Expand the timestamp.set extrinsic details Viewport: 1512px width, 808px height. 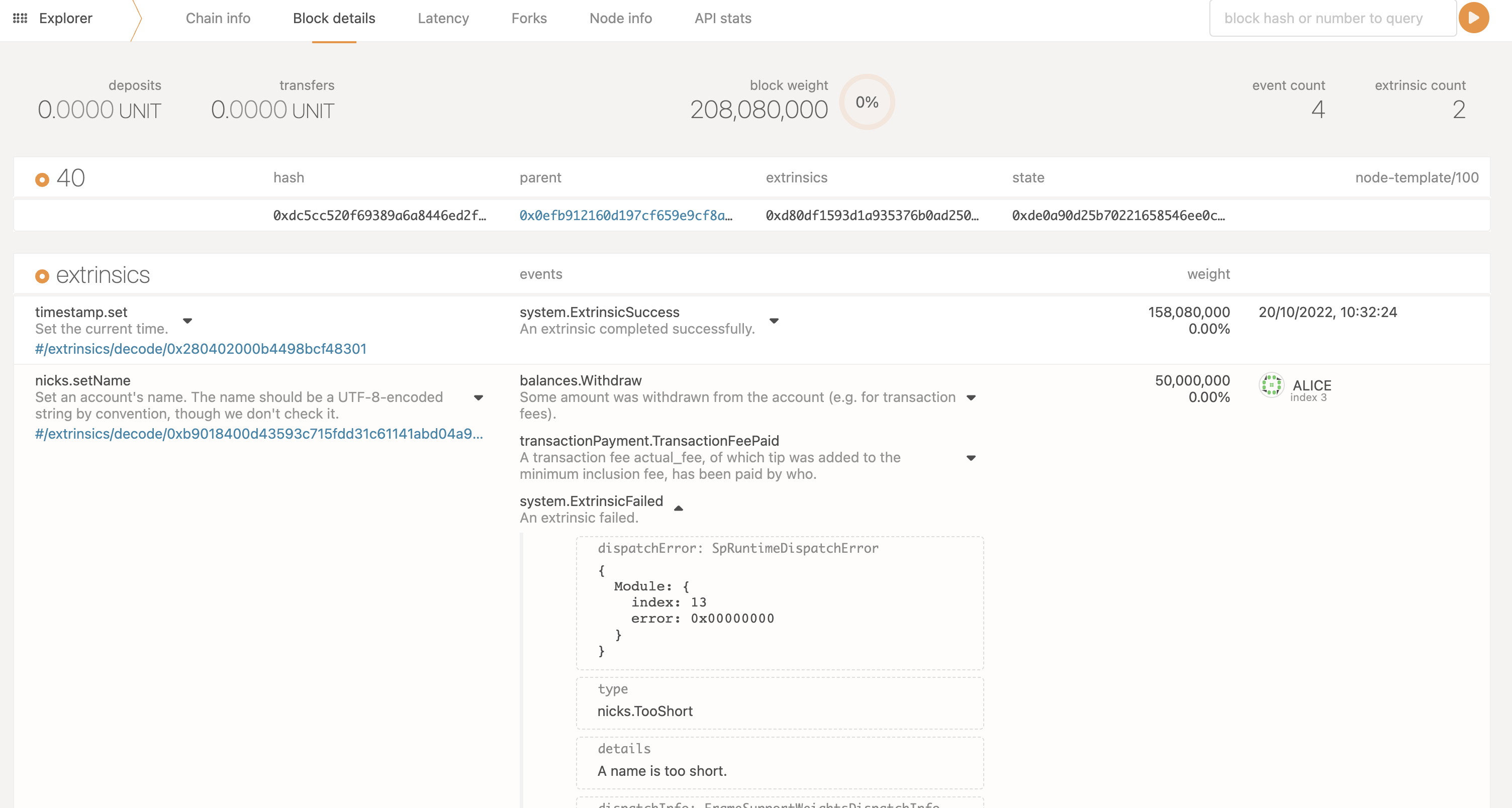pos(185,319)
